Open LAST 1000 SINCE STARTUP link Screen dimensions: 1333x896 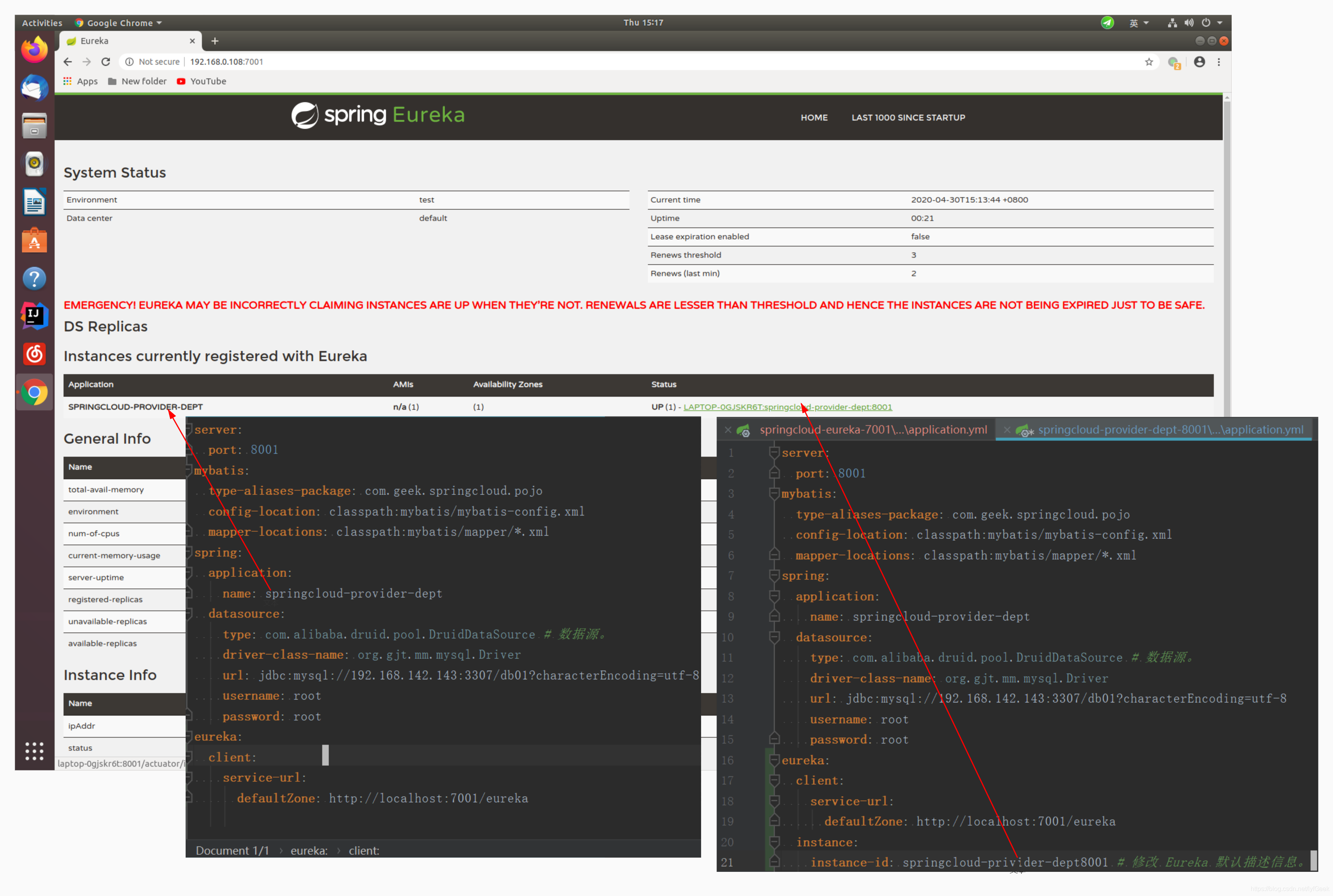click(x=908, y=118)
